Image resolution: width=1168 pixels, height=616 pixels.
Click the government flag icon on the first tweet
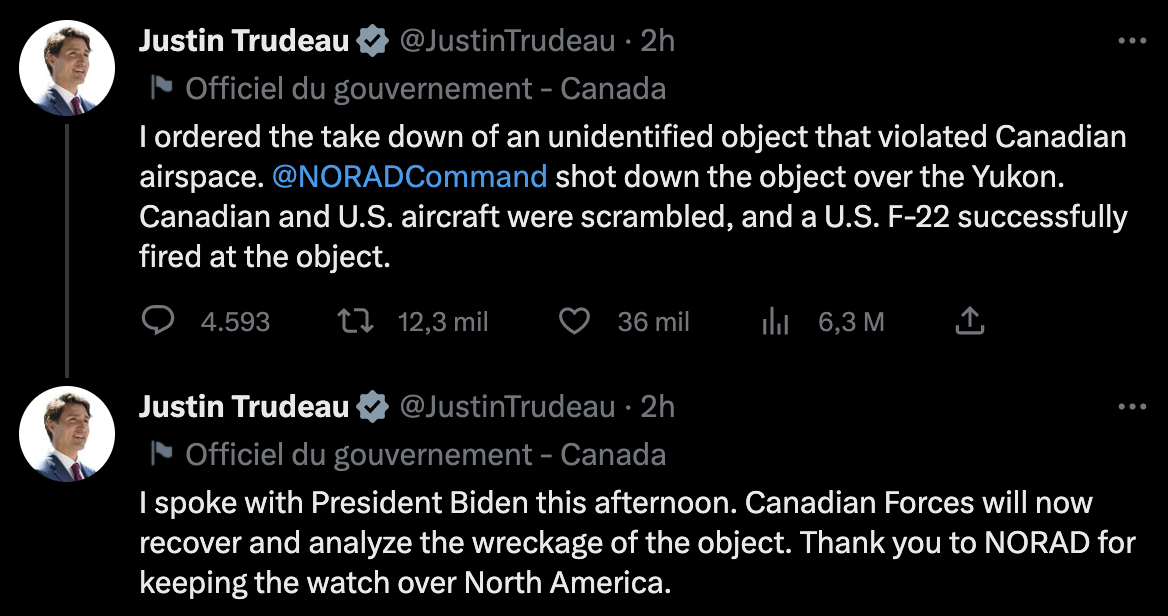161,88
